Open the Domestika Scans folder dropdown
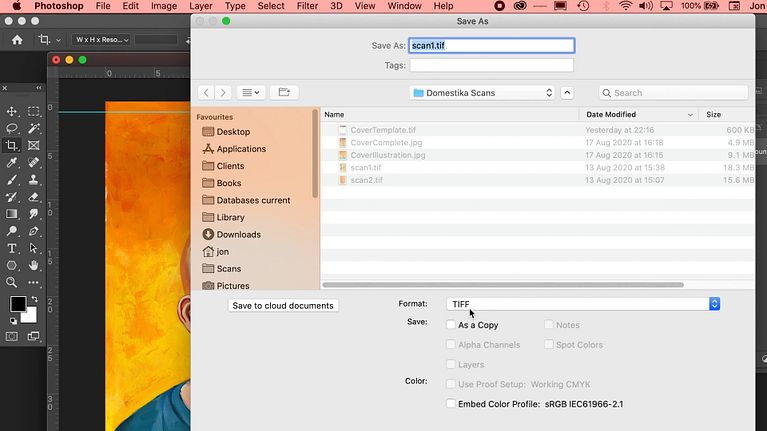Screen dimensions: 767x431 pos(482,93)
